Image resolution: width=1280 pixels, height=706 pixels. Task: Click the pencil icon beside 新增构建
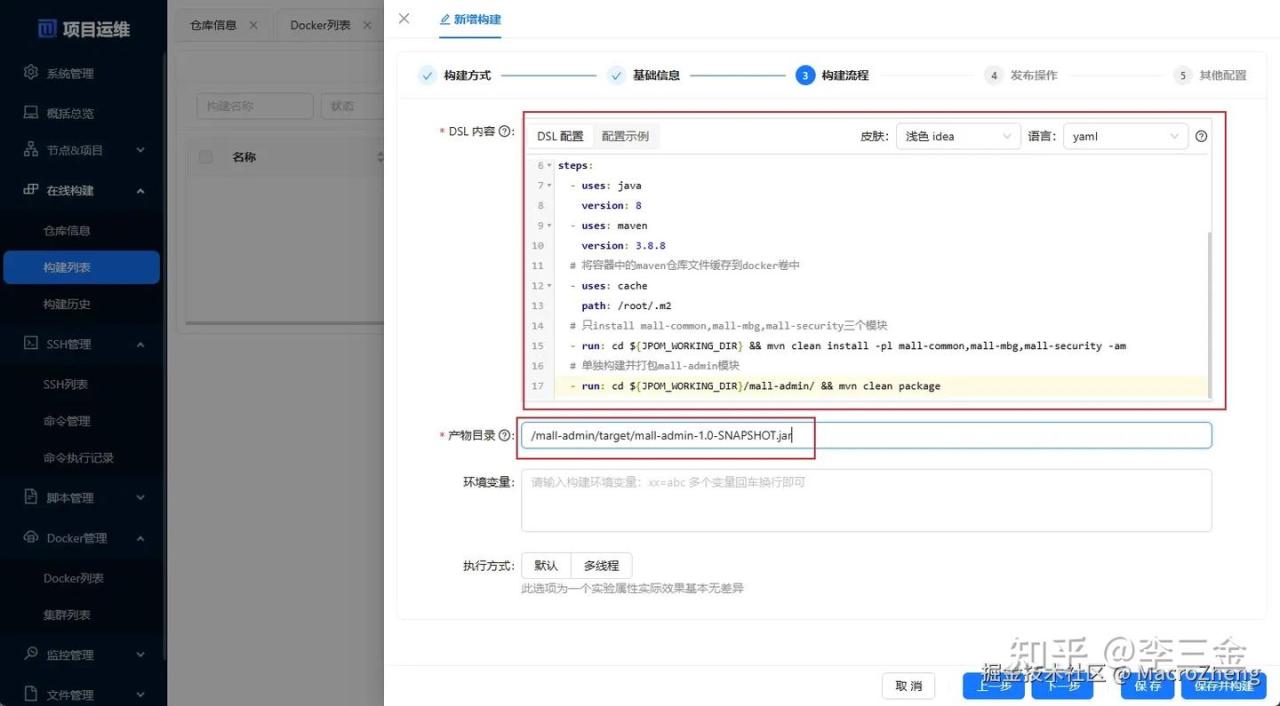click(445, 20)
